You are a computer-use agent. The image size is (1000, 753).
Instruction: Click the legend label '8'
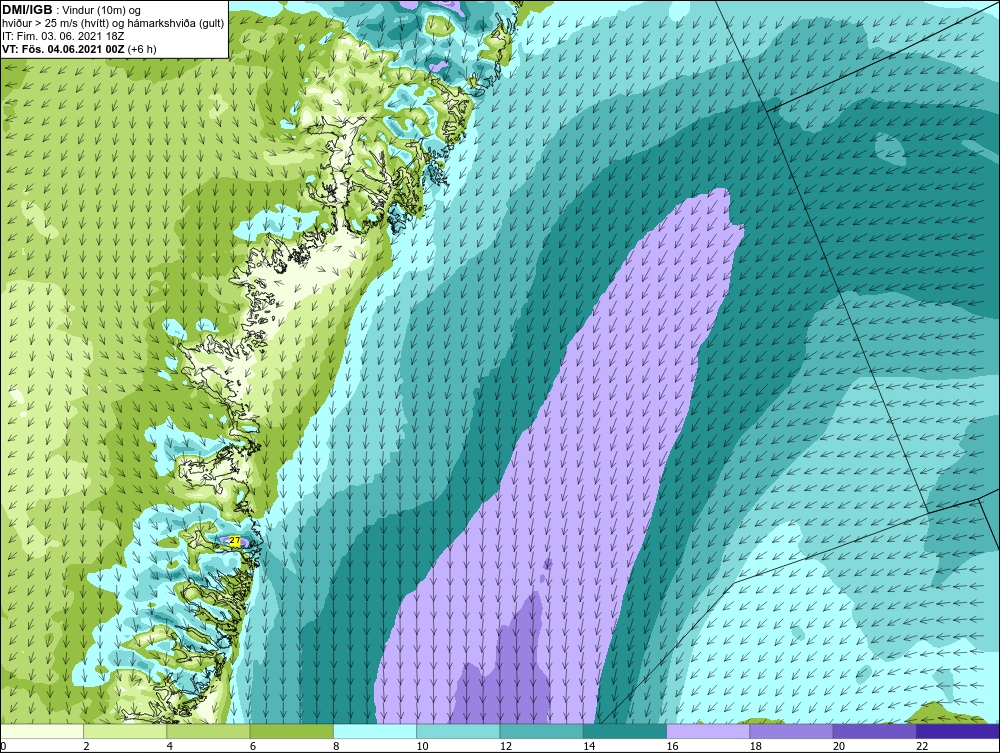pyautogui.click(x=336, y=747)
